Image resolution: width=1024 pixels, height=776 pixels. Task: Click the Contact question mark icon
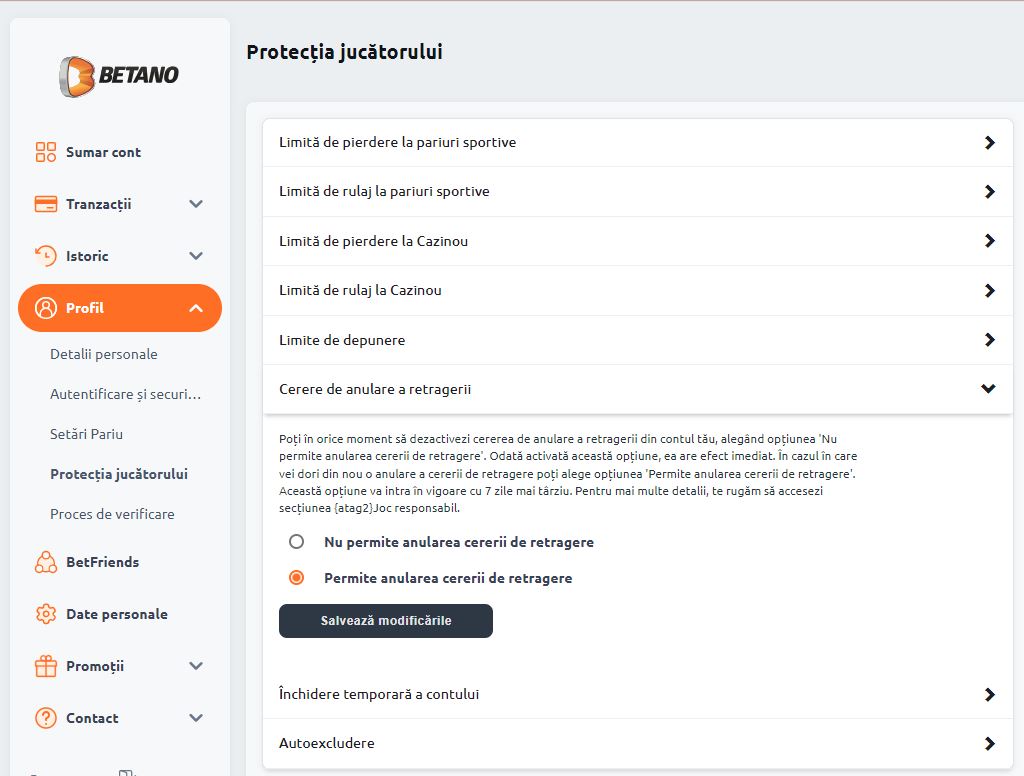click(46, 718)
